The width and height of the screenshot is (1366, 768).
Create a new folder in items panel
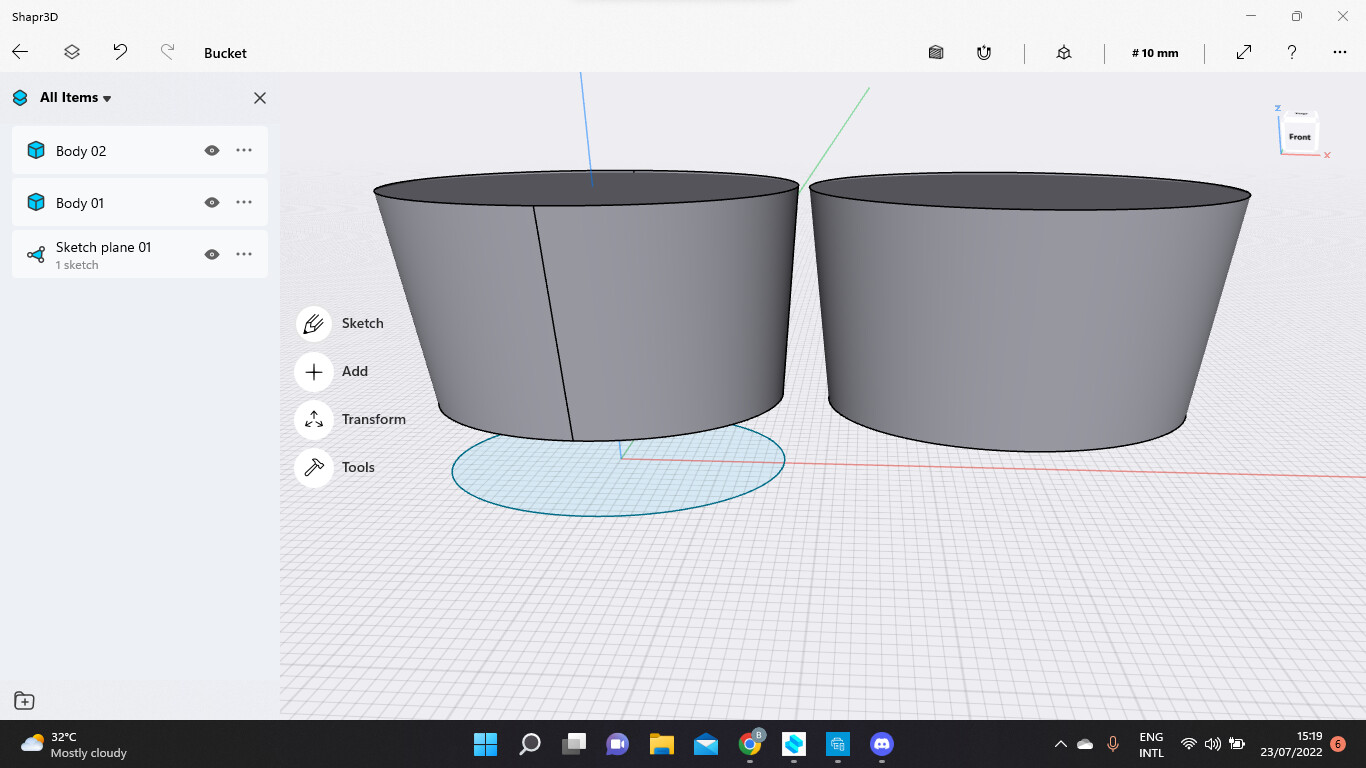pos(24,701)
